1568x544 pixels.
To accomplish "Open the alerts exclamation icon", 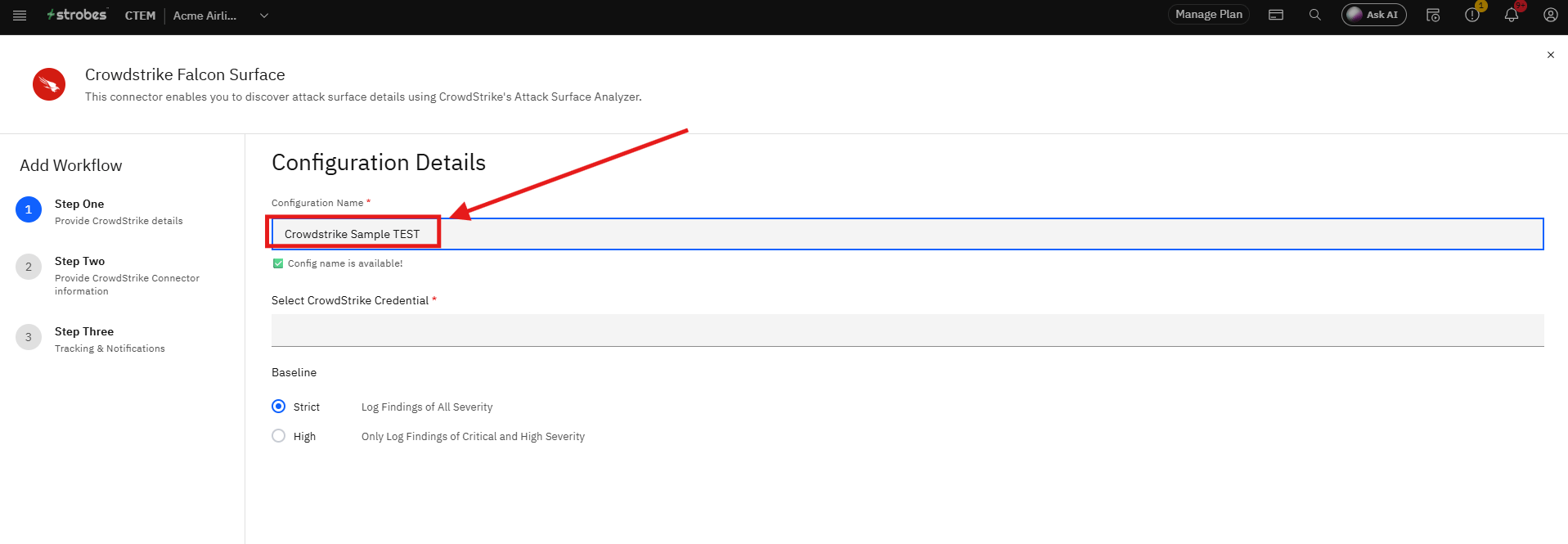I will tap(1472, 15).
